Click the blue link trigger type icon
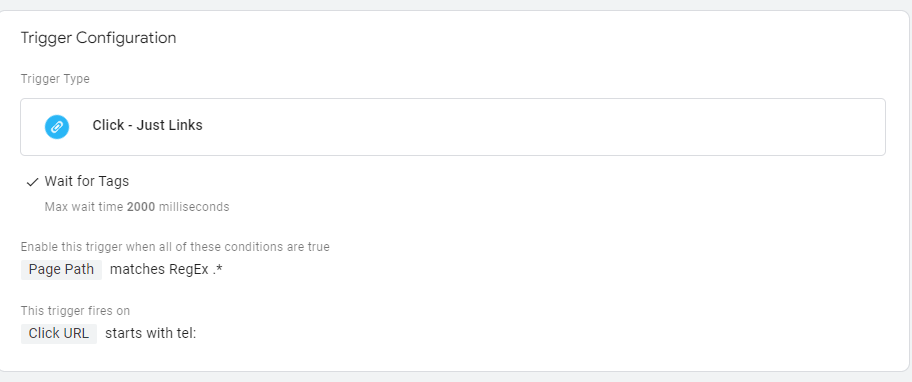 pos(57,127)
